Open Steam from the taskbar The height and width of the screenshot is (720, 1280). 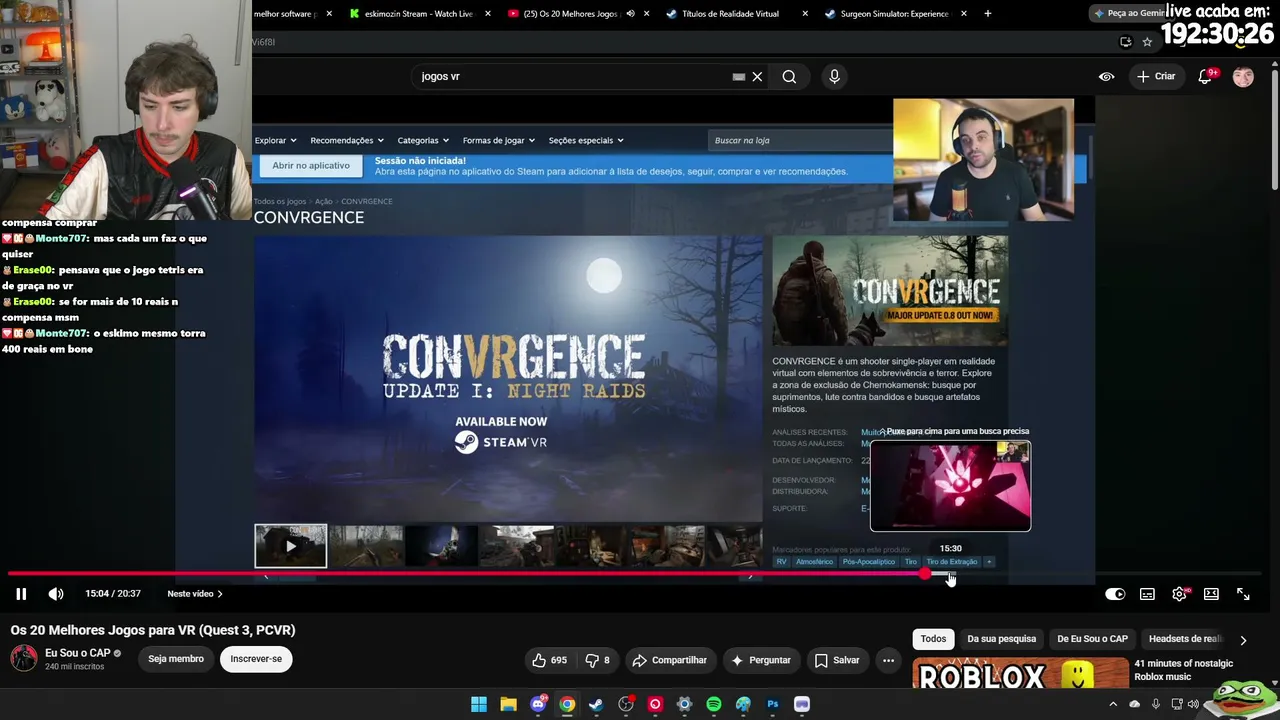click(x=596, y=704)
